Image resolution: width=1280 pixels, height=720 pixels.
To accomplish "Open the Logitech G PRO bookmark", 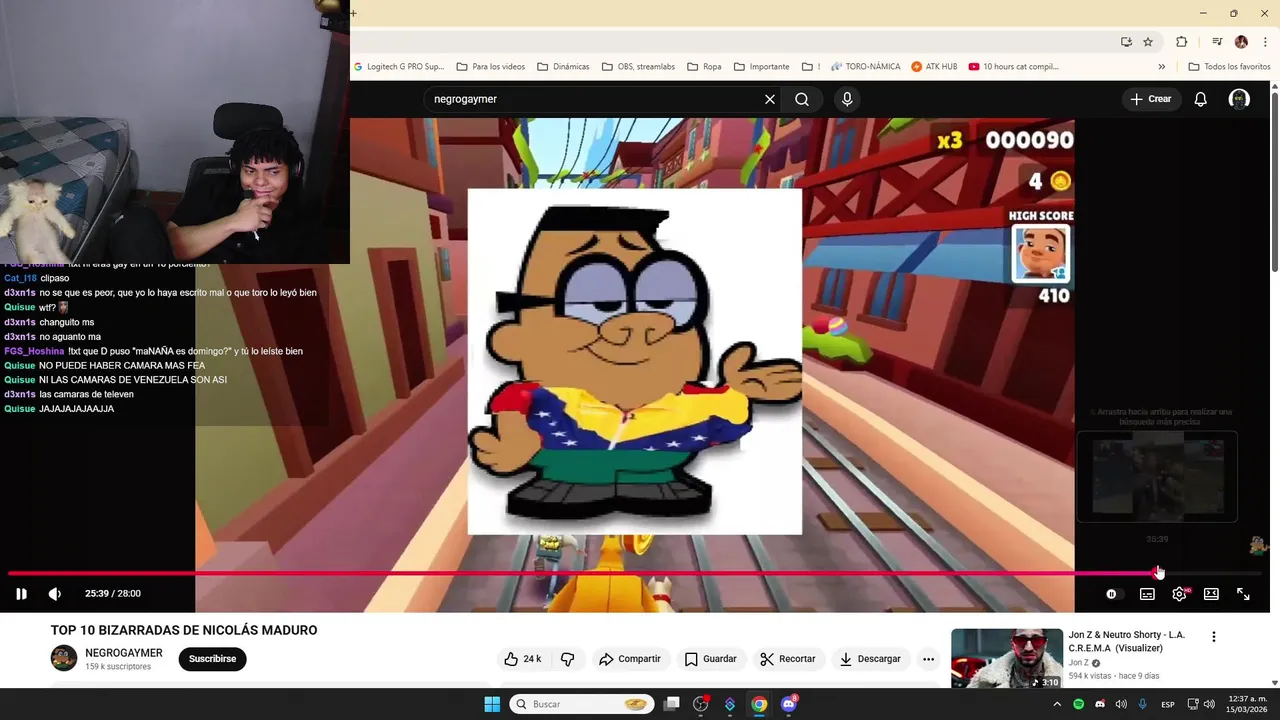I will [399, 67].
